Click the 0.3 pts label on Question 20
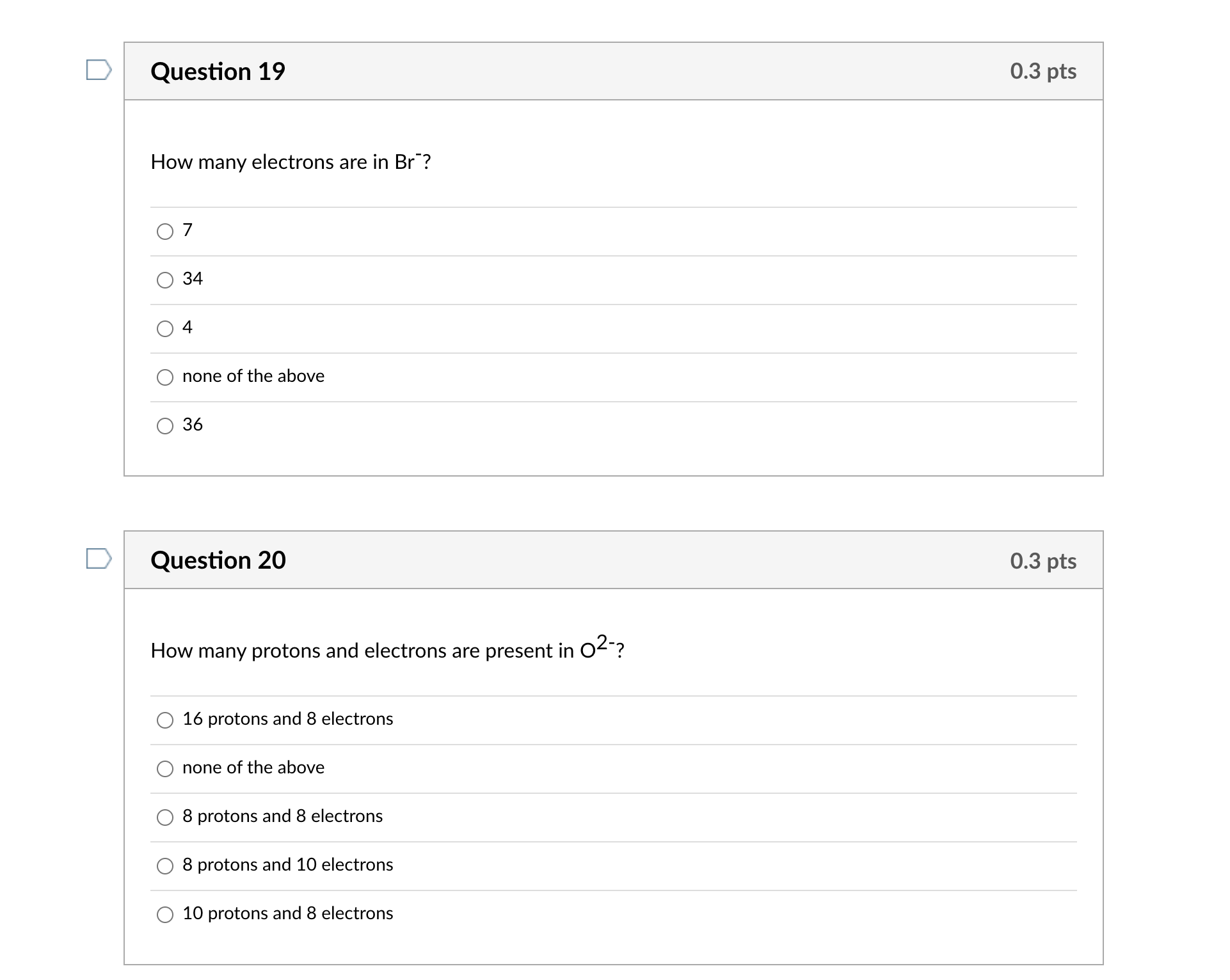Screen dimensions: 1230x980 click(x=1043, y=561)
